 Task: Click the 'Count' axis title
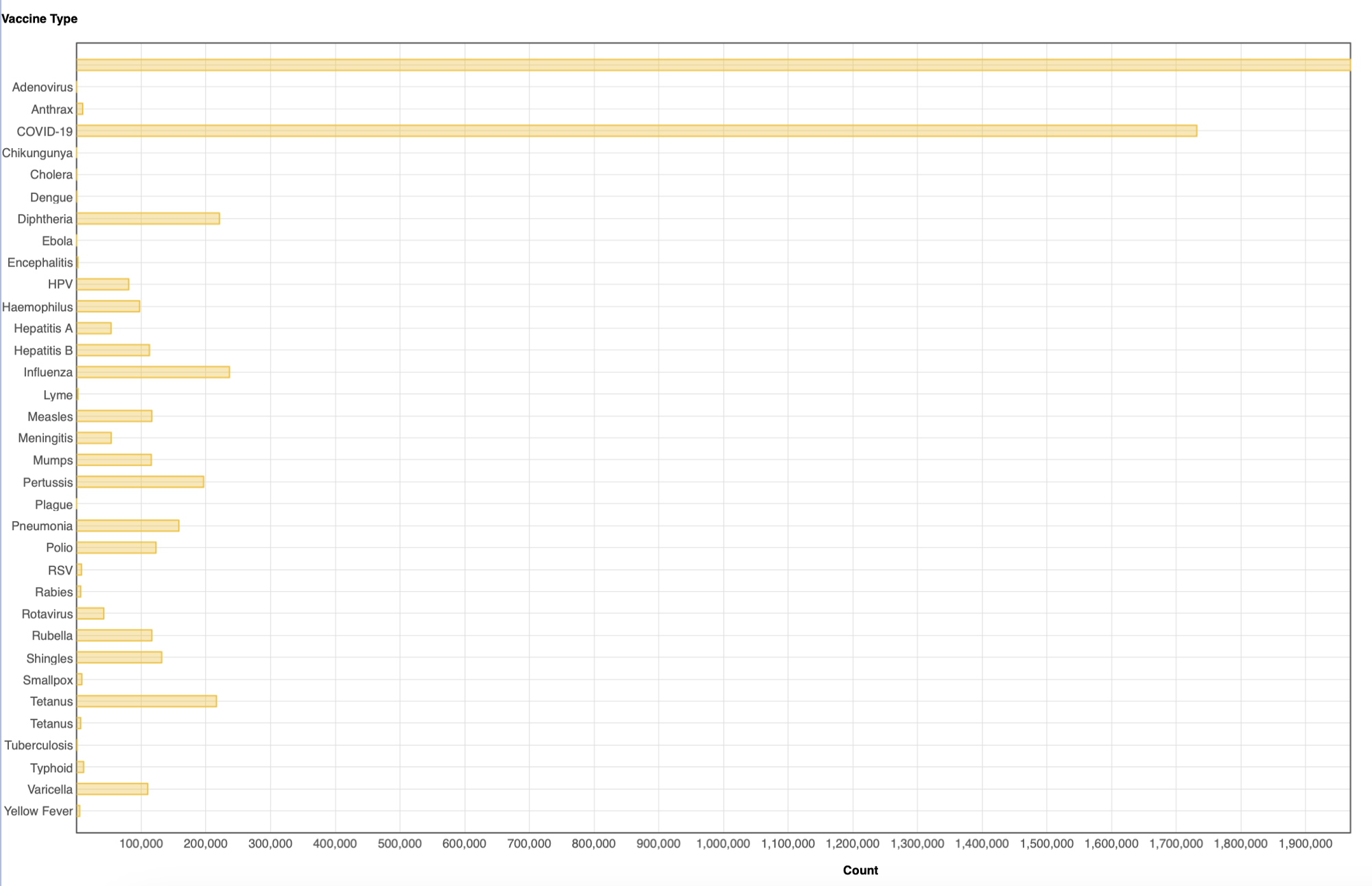click(860, 870)
